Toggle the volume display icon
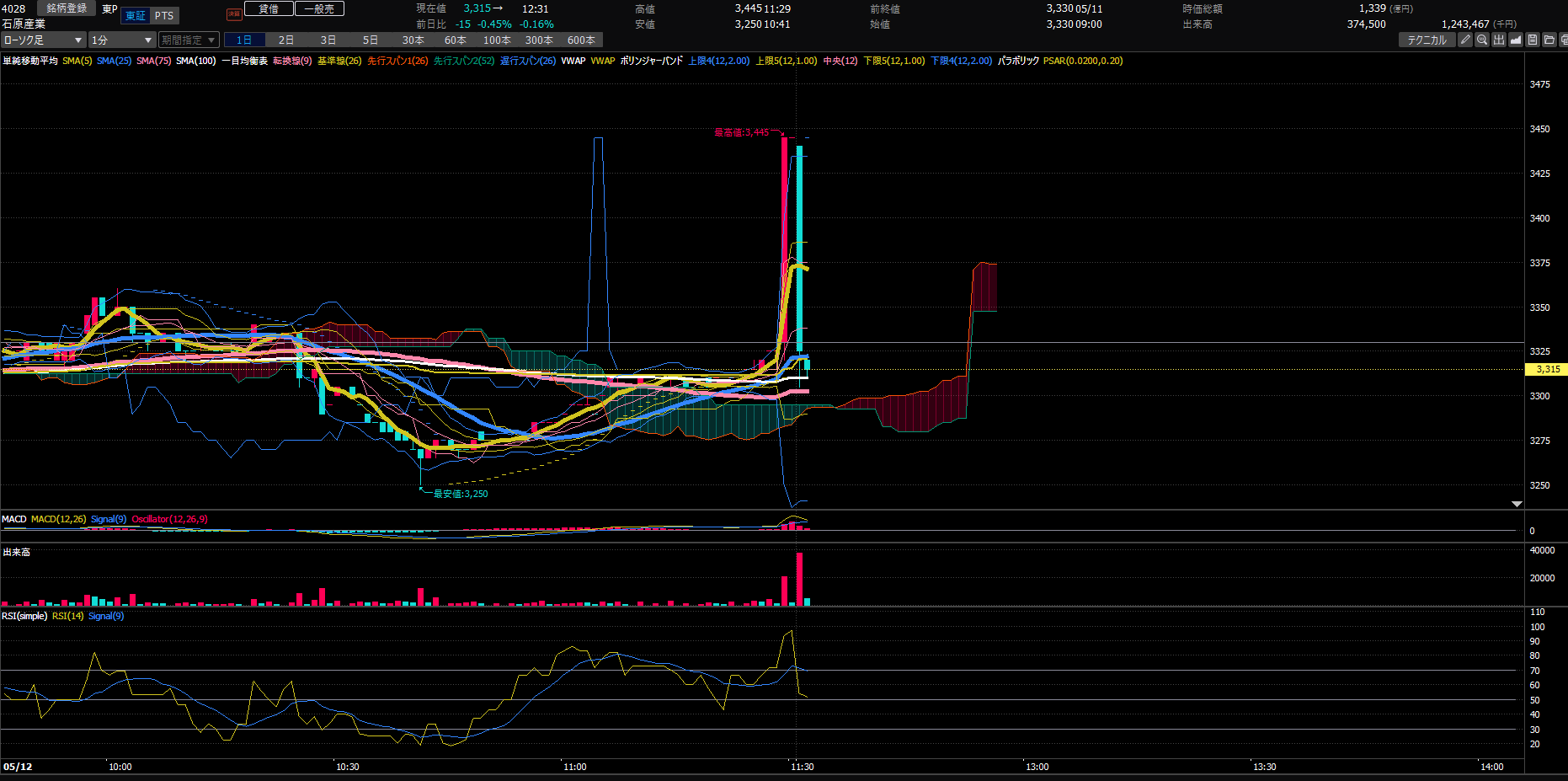 pyautogui.click(x=1499, y=40)
